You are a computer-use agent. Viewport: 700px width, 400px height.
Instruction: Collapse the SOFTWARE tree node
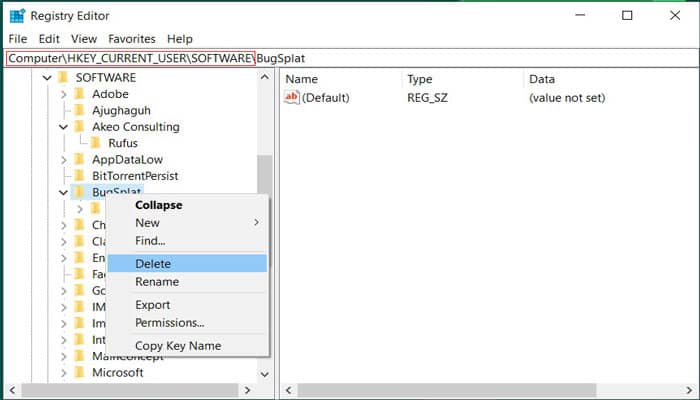(47, 78)
